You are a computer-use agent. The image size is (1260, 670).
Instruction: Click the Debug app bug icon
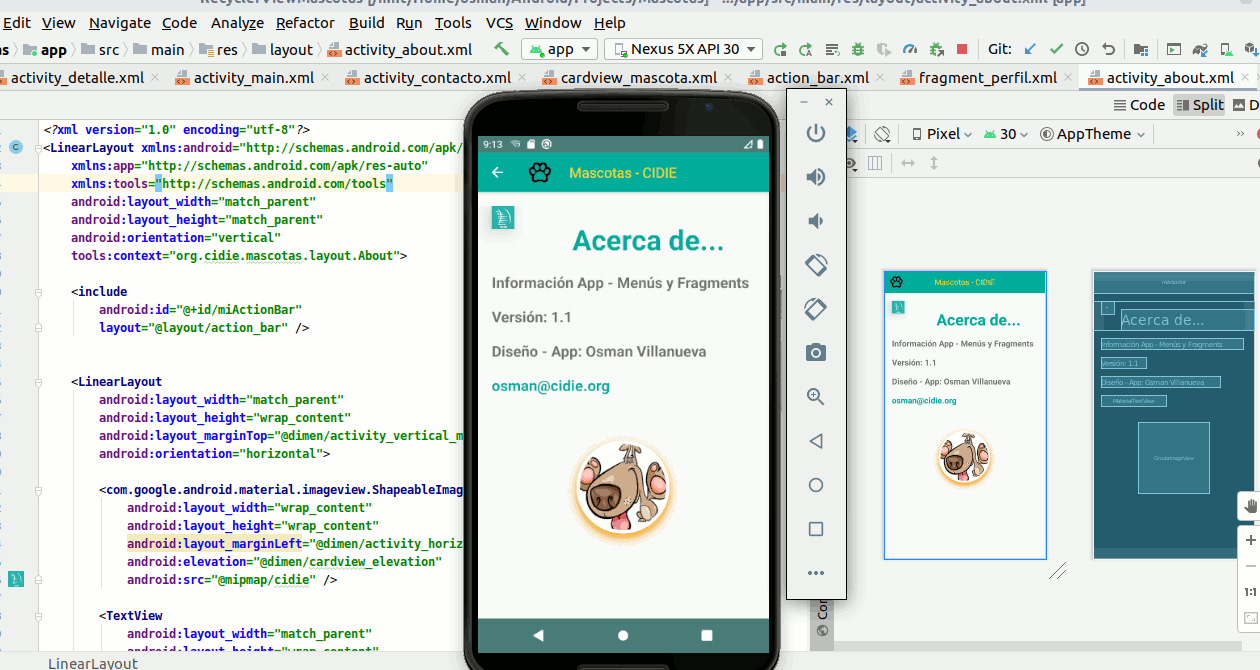[858, 49]
